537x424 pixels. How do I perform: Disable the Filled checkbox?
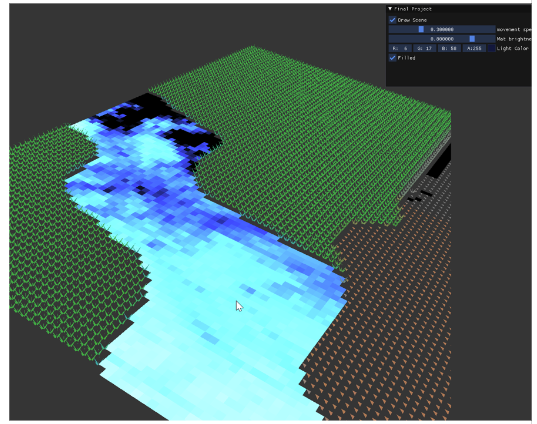392,58
